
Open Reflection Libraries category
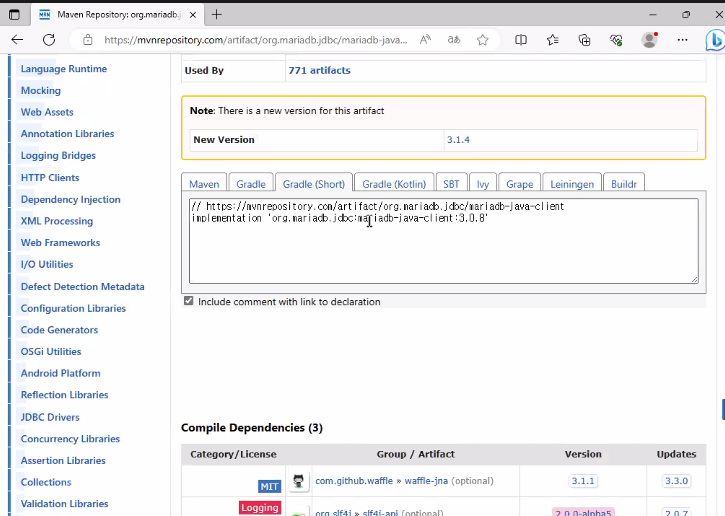[x=65, y=395]
